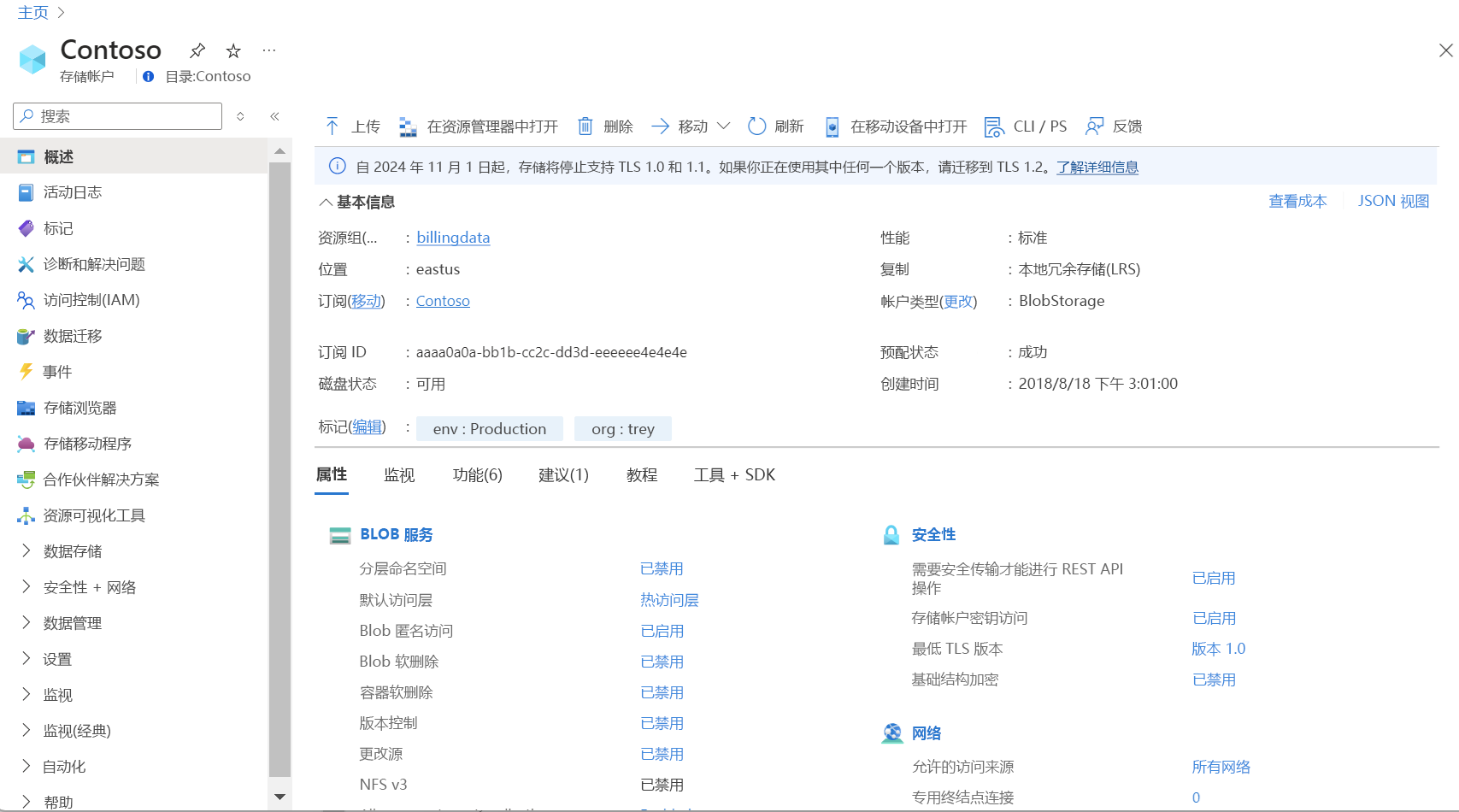
Task: Click the 移动 arrow icon in toolbar
Action: pyautogui.click(x=660, y=127)
